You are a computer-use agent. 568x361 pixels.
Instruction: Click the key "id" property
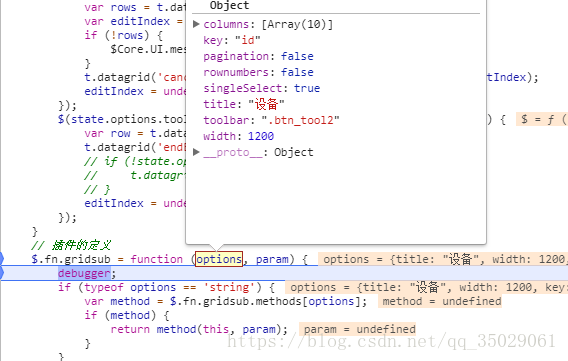(x=232, y=40)
